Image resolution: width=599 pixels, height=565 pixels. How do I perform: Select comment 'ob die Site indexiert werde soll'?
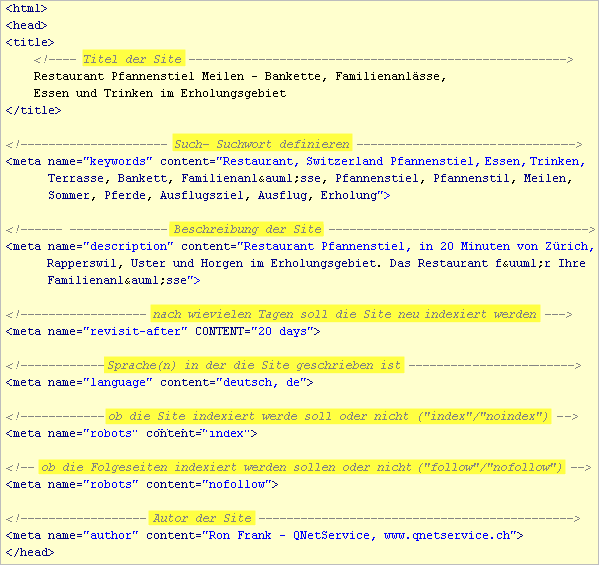[328, 416]
